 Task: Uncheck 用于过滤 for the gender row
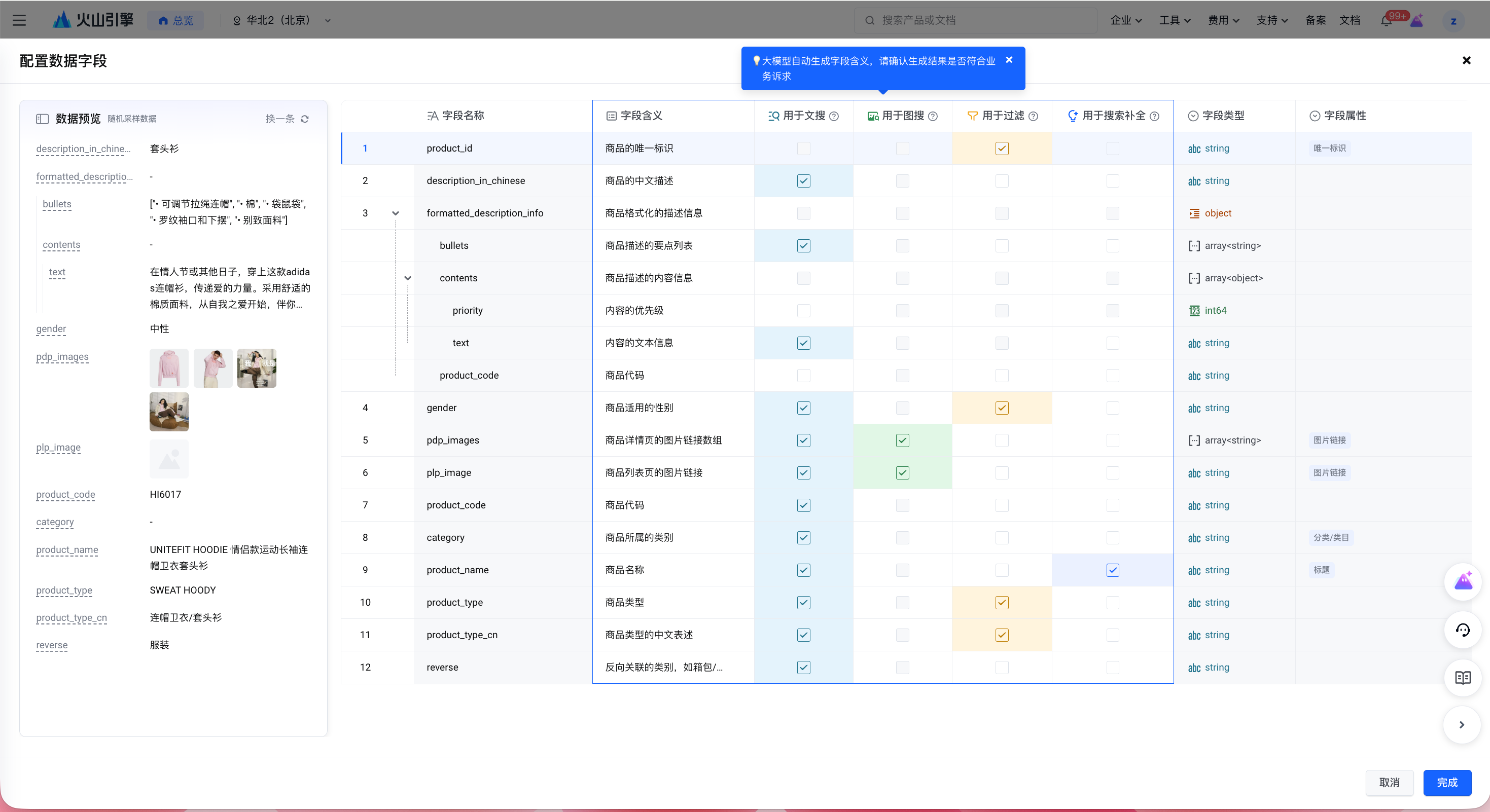(x=1002, y=408)
